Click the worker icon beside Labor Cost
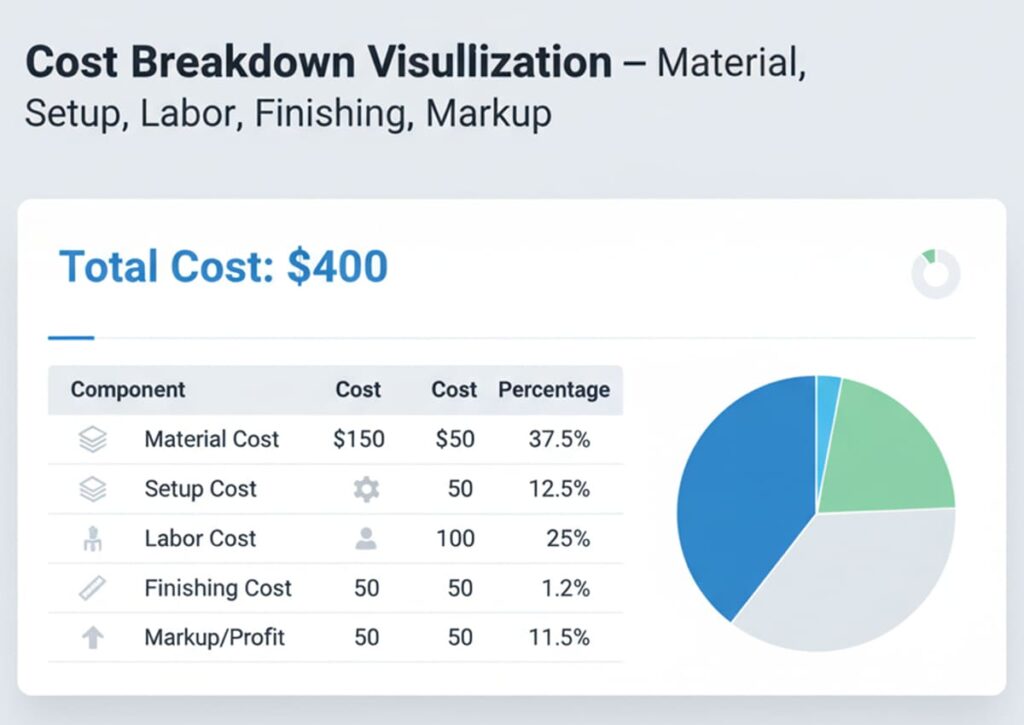The width and height of the screenshot is (1024, 725). click(91, 538)
